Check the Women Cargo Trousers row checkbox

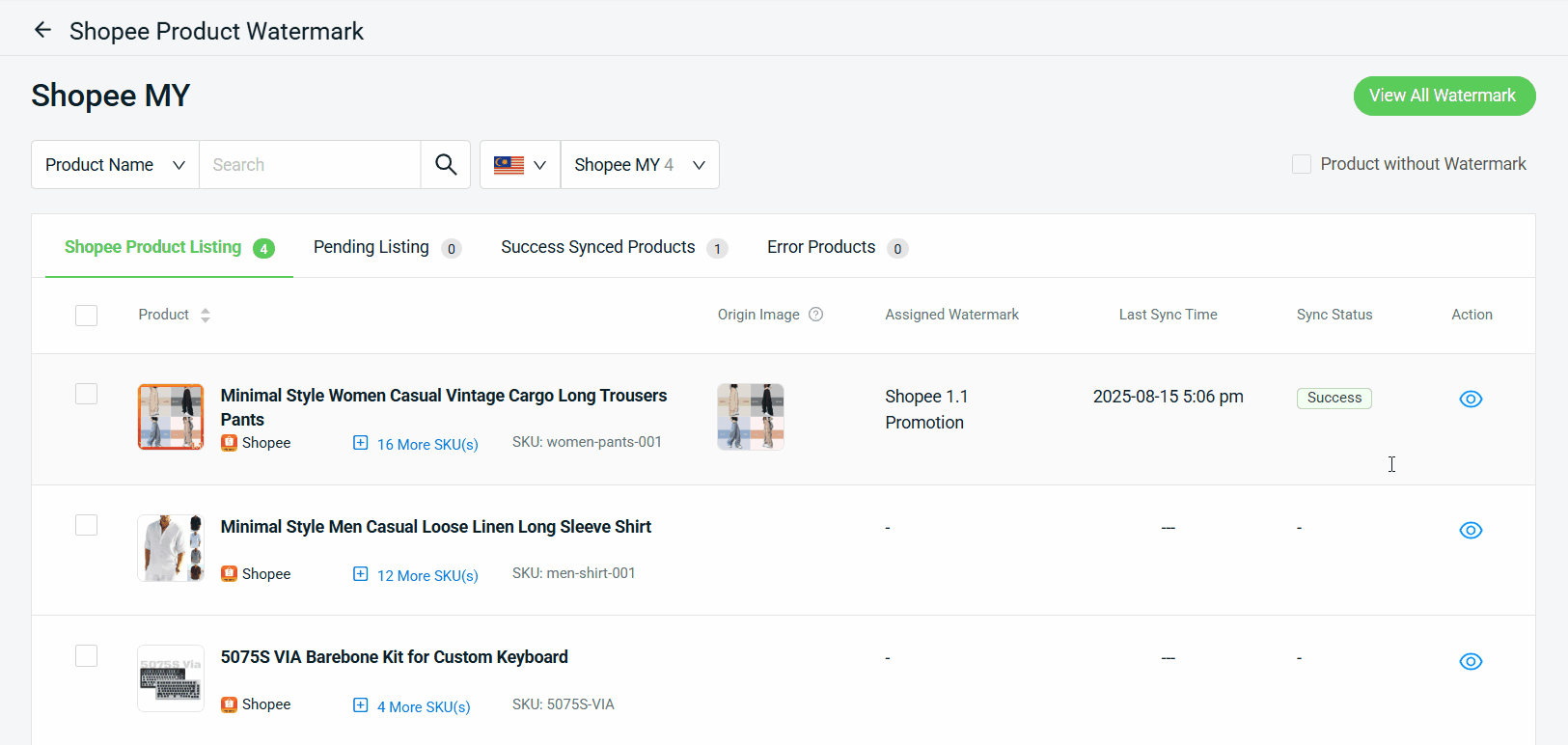[87, 394]
